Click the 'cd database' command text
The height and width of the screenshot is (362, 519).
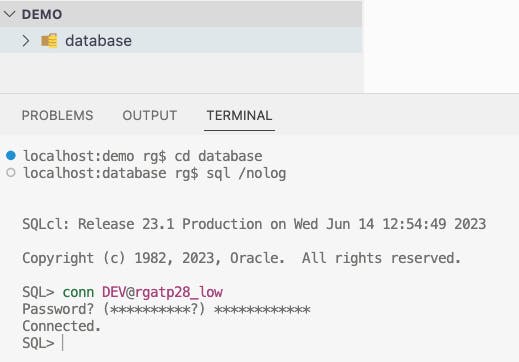[218, 156]
